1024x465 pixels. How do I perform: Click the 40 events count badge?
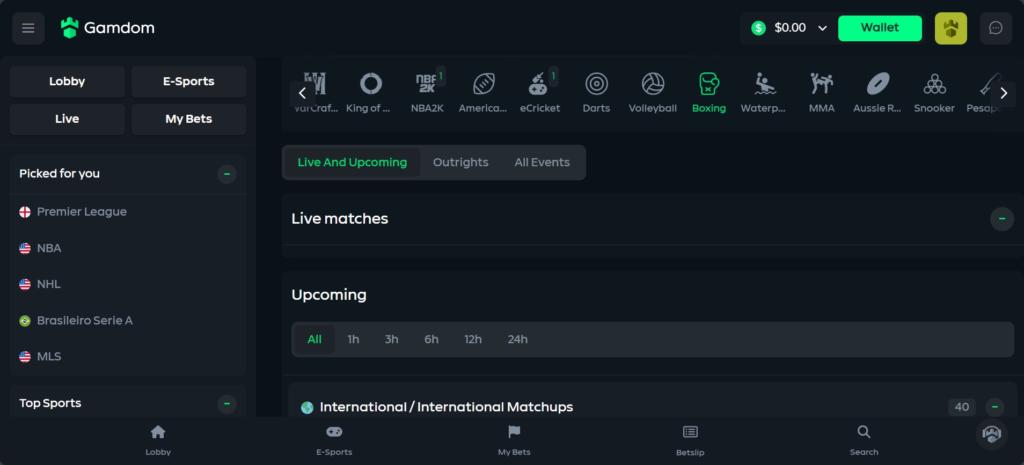pyautogui.click(x=962, y=408)
